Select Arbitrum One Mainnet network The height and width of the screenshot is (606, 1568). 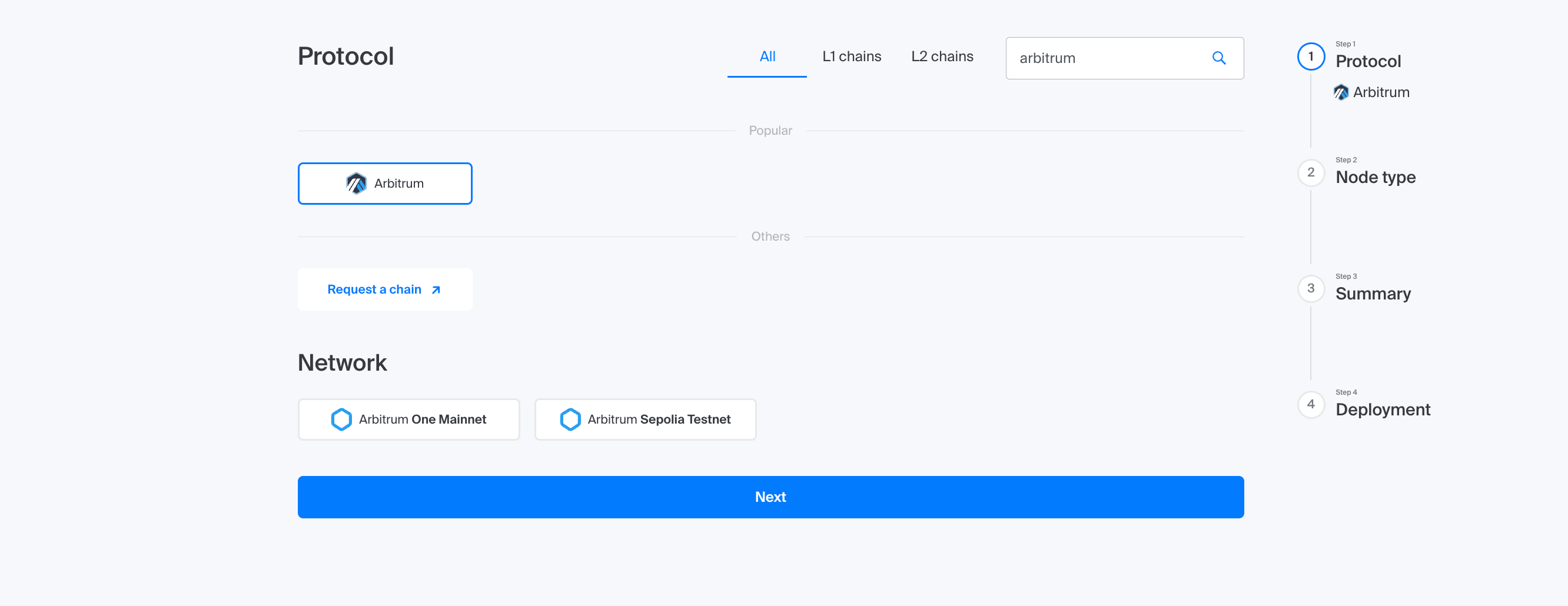(408, 419)
